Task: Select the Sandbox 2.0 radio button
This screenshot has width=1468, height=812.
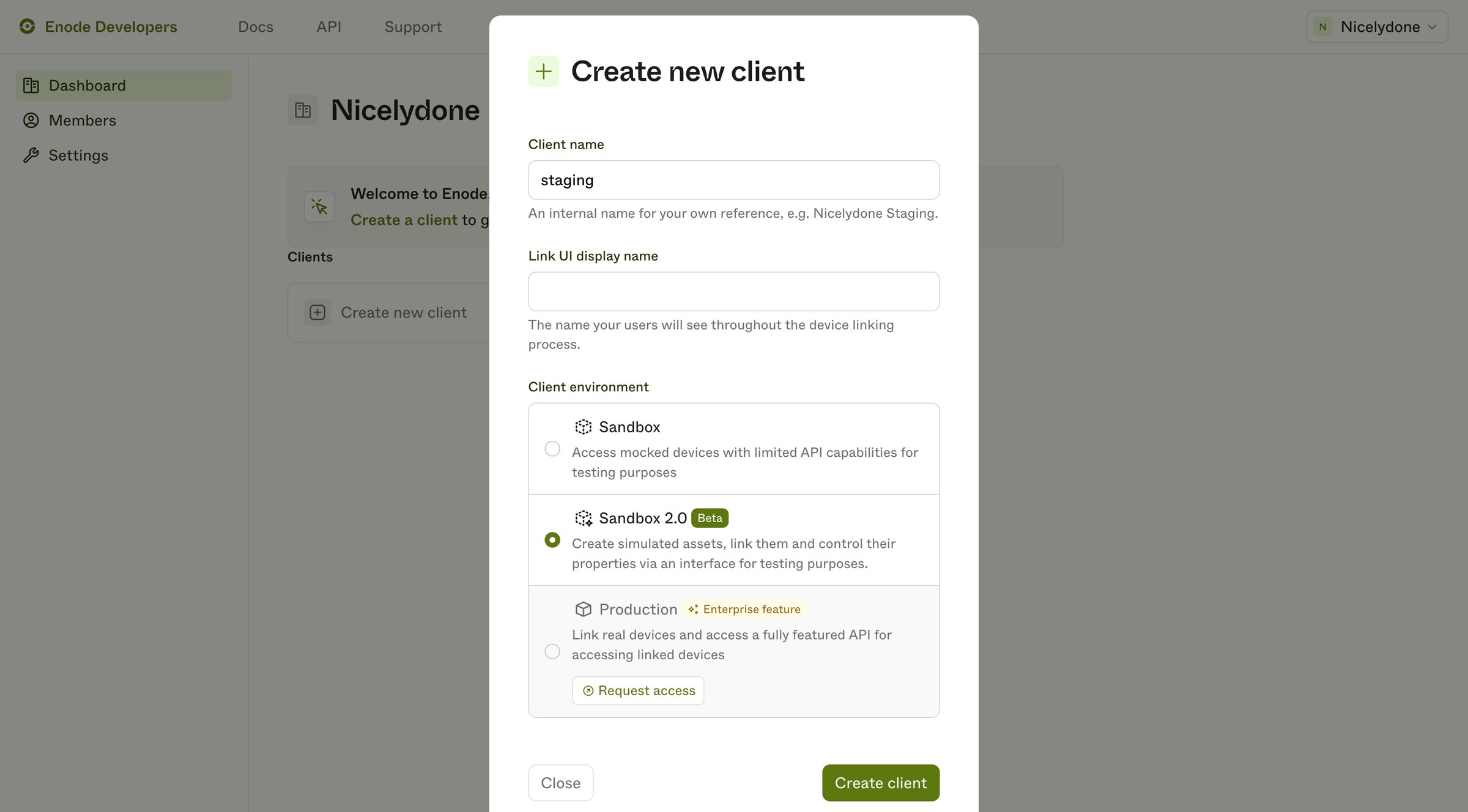Action: point(552,540)
